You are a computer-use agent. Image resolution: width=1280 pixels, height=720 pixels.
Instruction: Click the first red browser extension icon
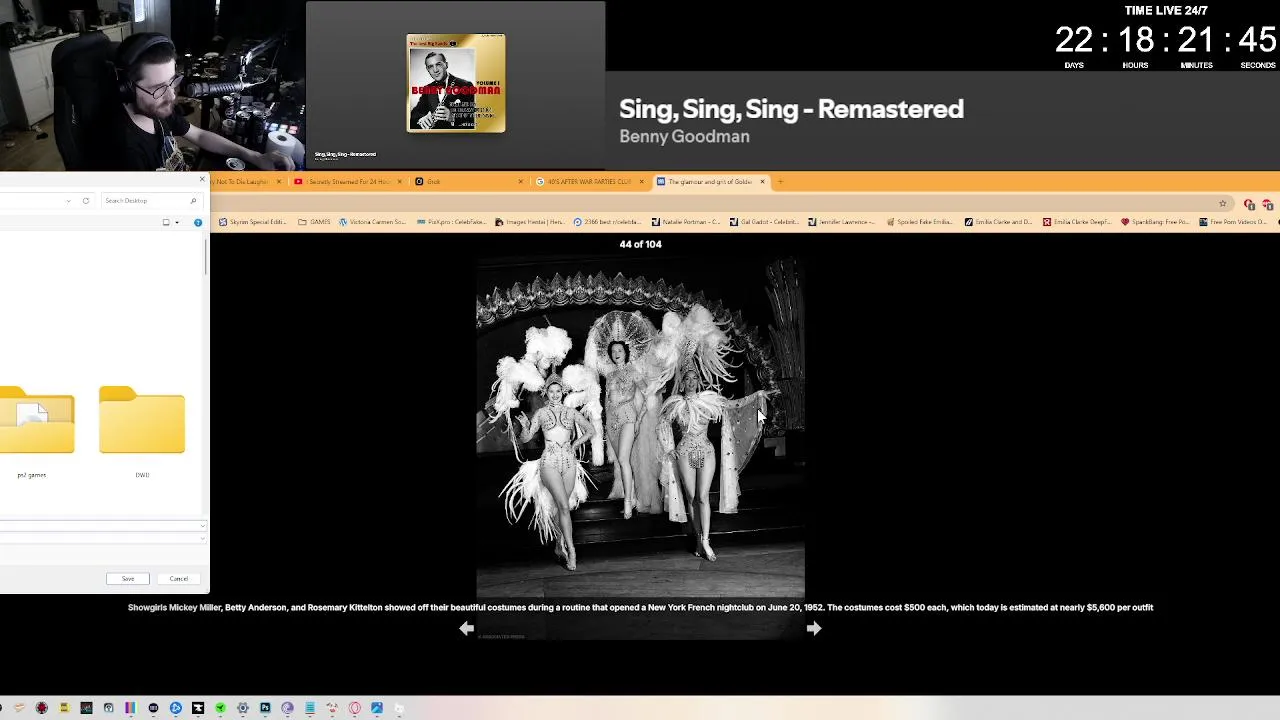[1249, 204]
